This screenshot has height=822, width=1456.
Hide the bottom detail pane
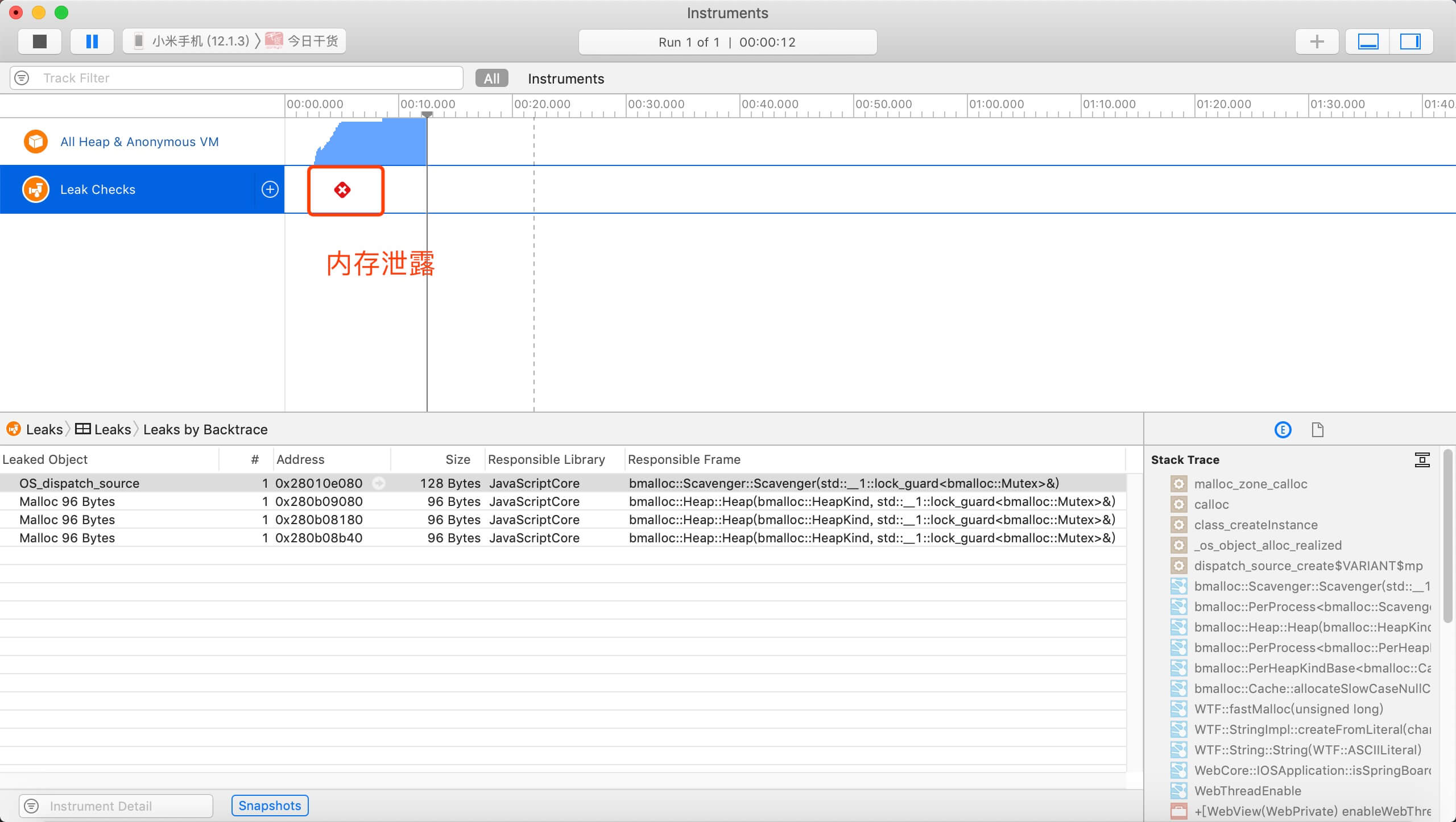[x=1368, y=41]
